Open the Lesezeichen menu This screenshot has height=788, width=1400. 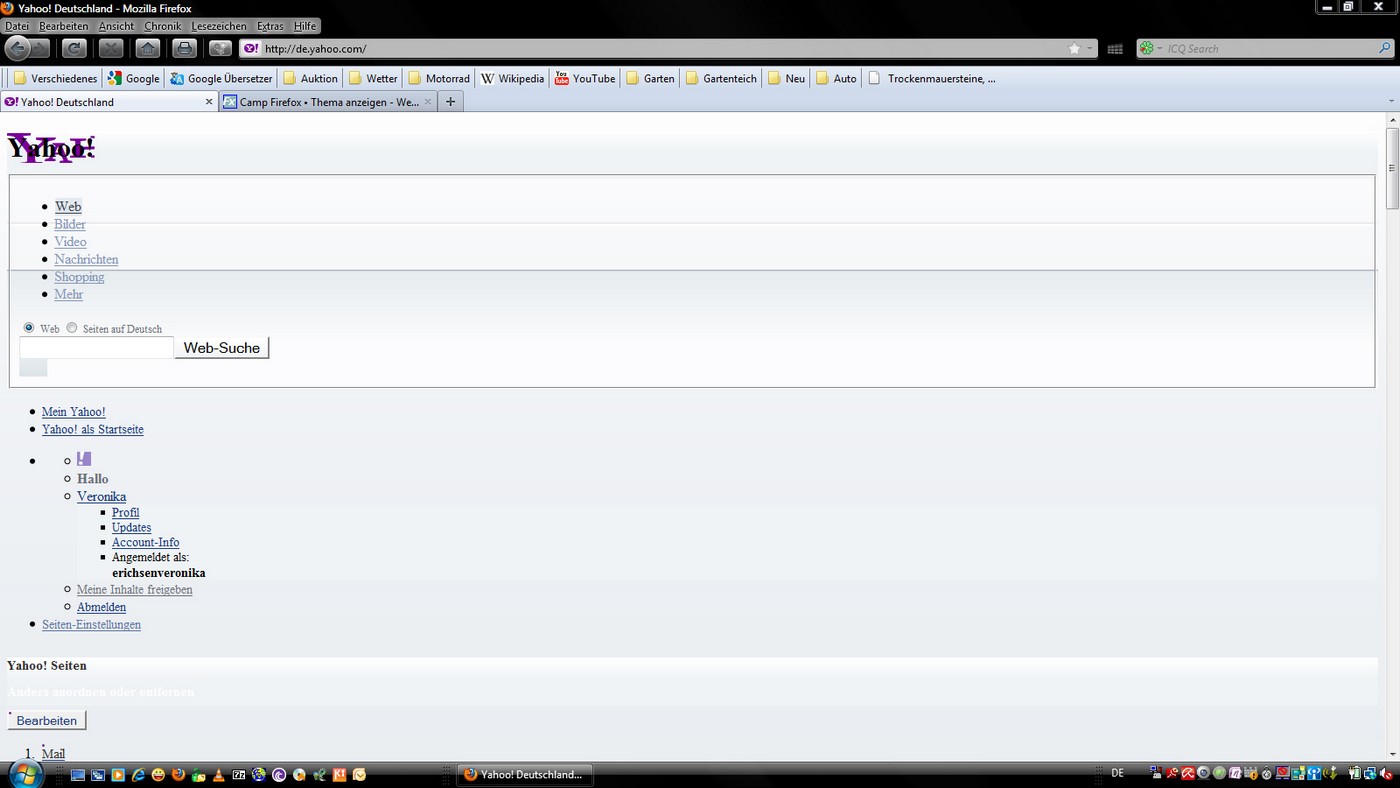pyautogui.click(x=219, y=26)
